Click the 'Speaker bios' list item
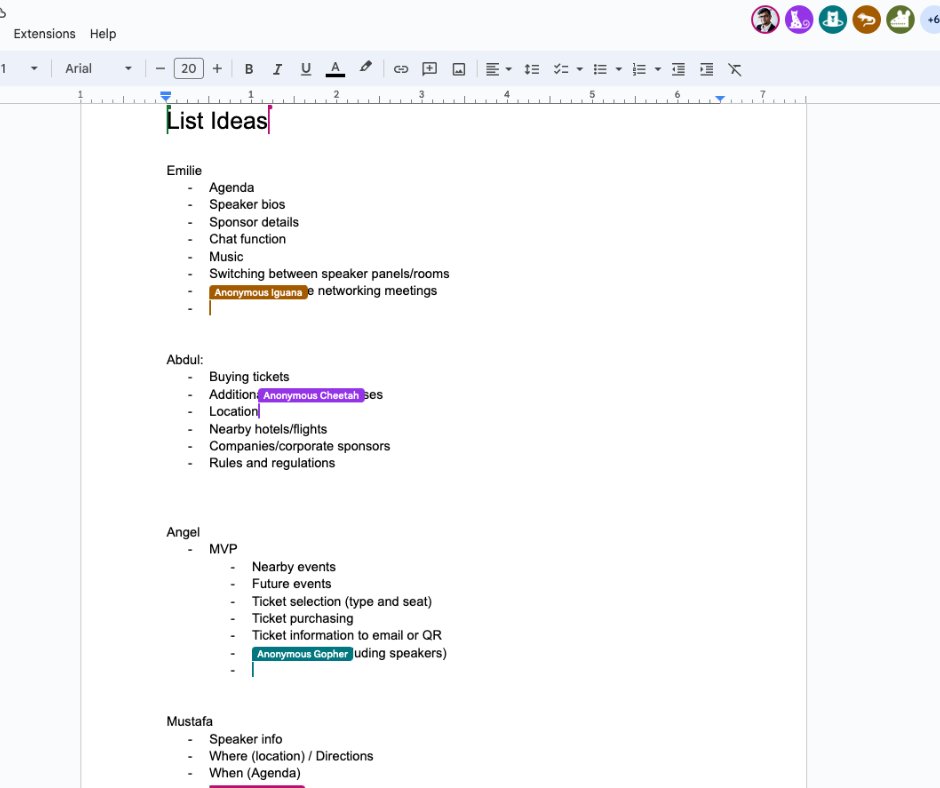The height and width of the screenshot is (788, 940). click(247, 204)
